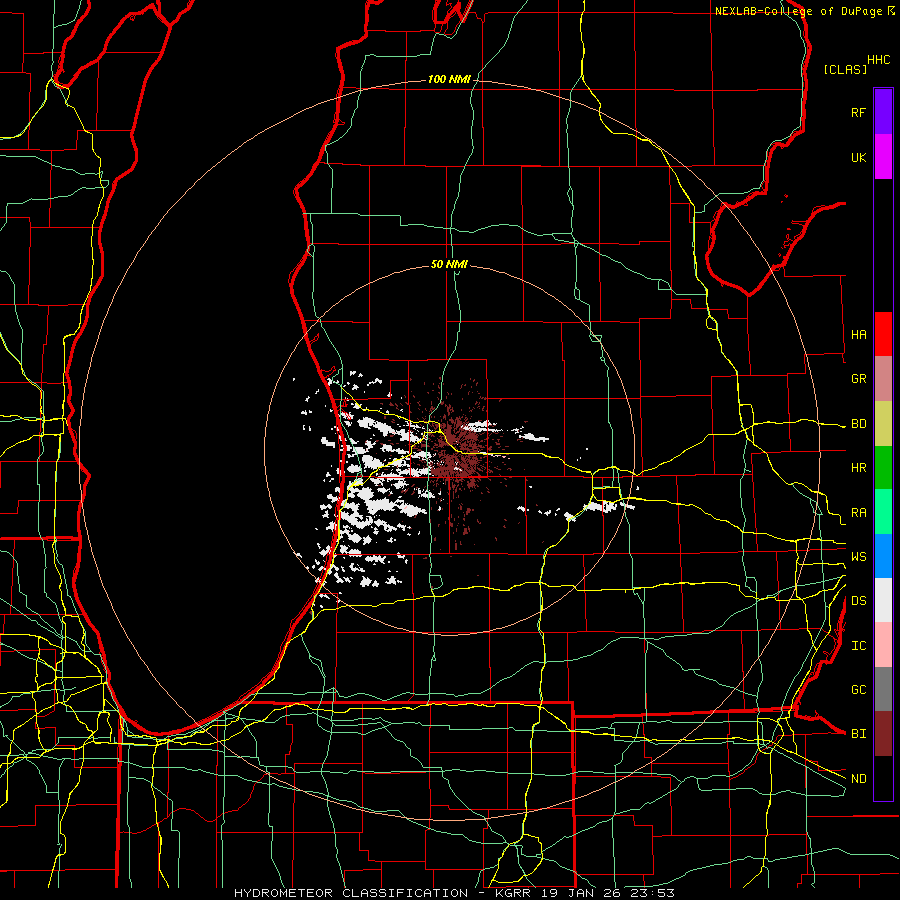Click the BI brown legend swatch
This screenshot has width=900, height=900.
pyautogui.click(x=883, y=734)
